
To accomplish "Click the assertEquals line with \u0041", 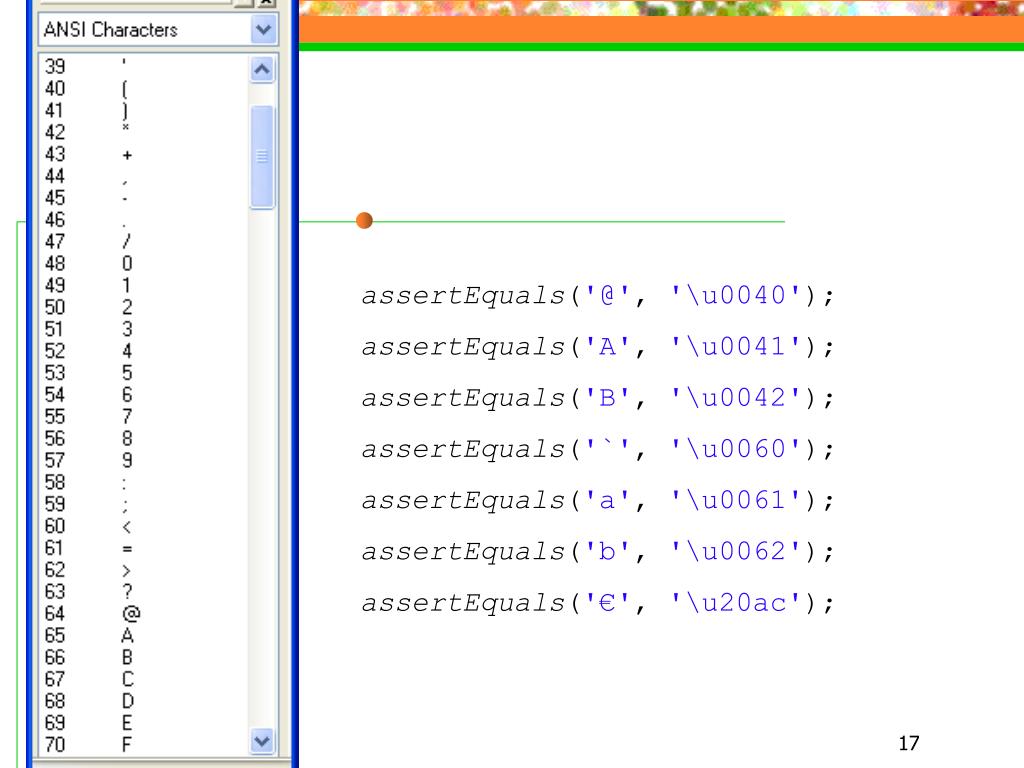I will (598, 347).
